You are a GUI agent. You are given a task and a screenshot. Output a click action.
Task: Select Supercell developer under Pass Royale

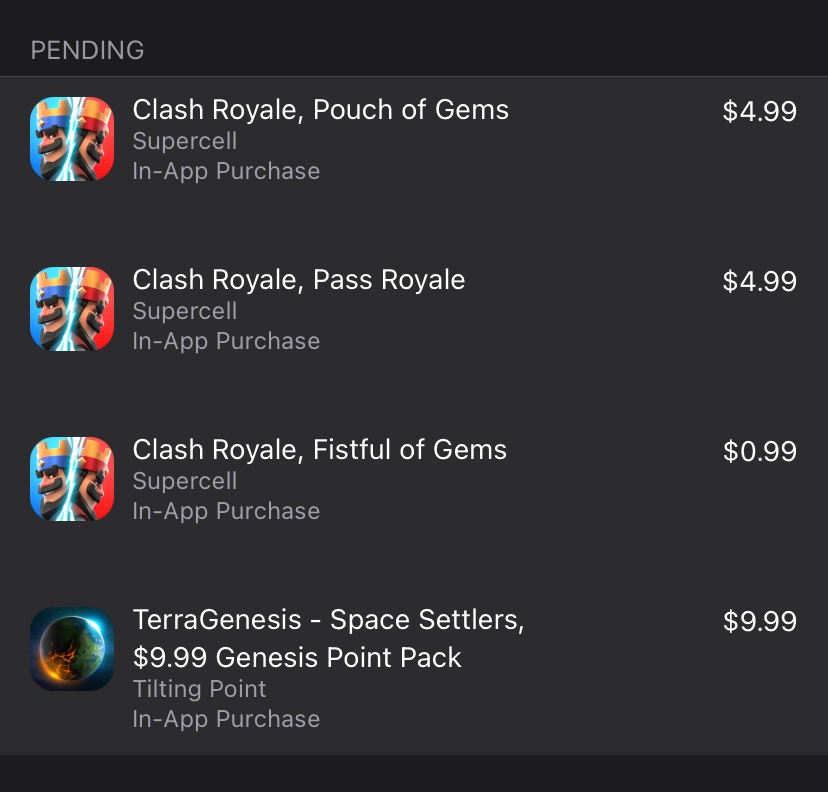(185, 311)
